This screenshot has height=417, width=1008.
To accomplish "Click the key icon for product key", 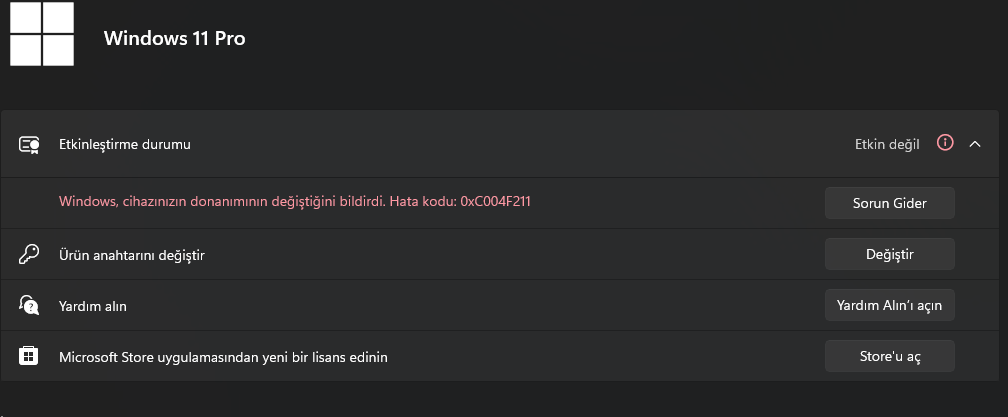I will click(29, 255).
